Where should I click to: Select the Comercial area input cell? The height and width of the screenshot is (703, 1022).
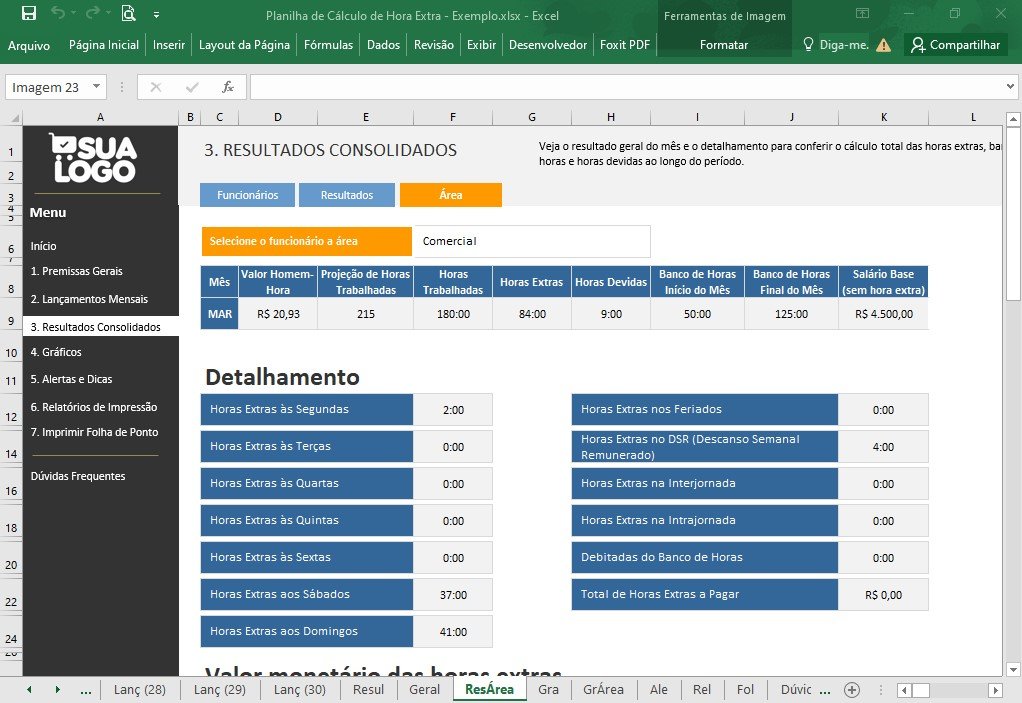(x=532, y=241)
